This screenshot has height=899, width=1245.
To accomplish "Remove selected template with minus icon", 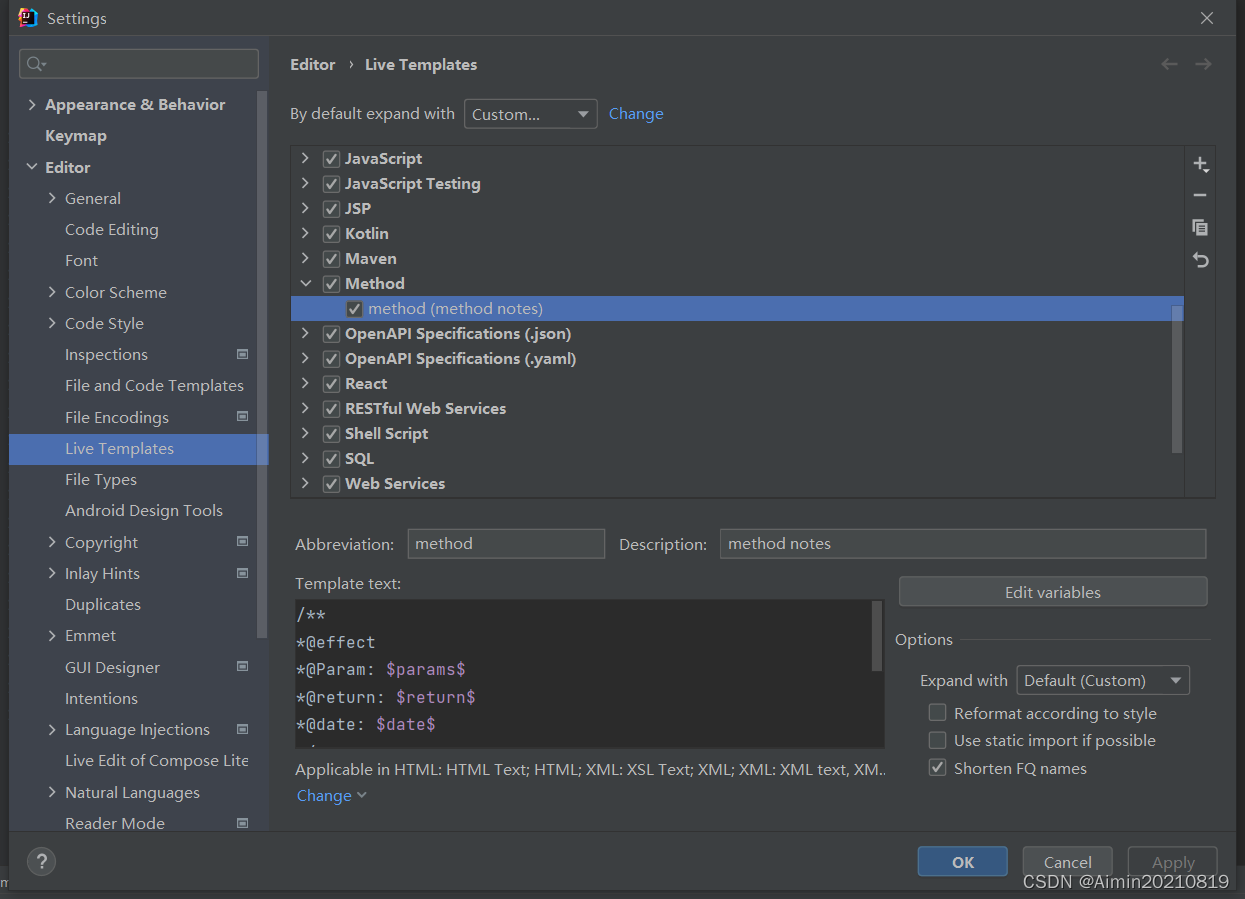I will click(x=1201, y=196).
